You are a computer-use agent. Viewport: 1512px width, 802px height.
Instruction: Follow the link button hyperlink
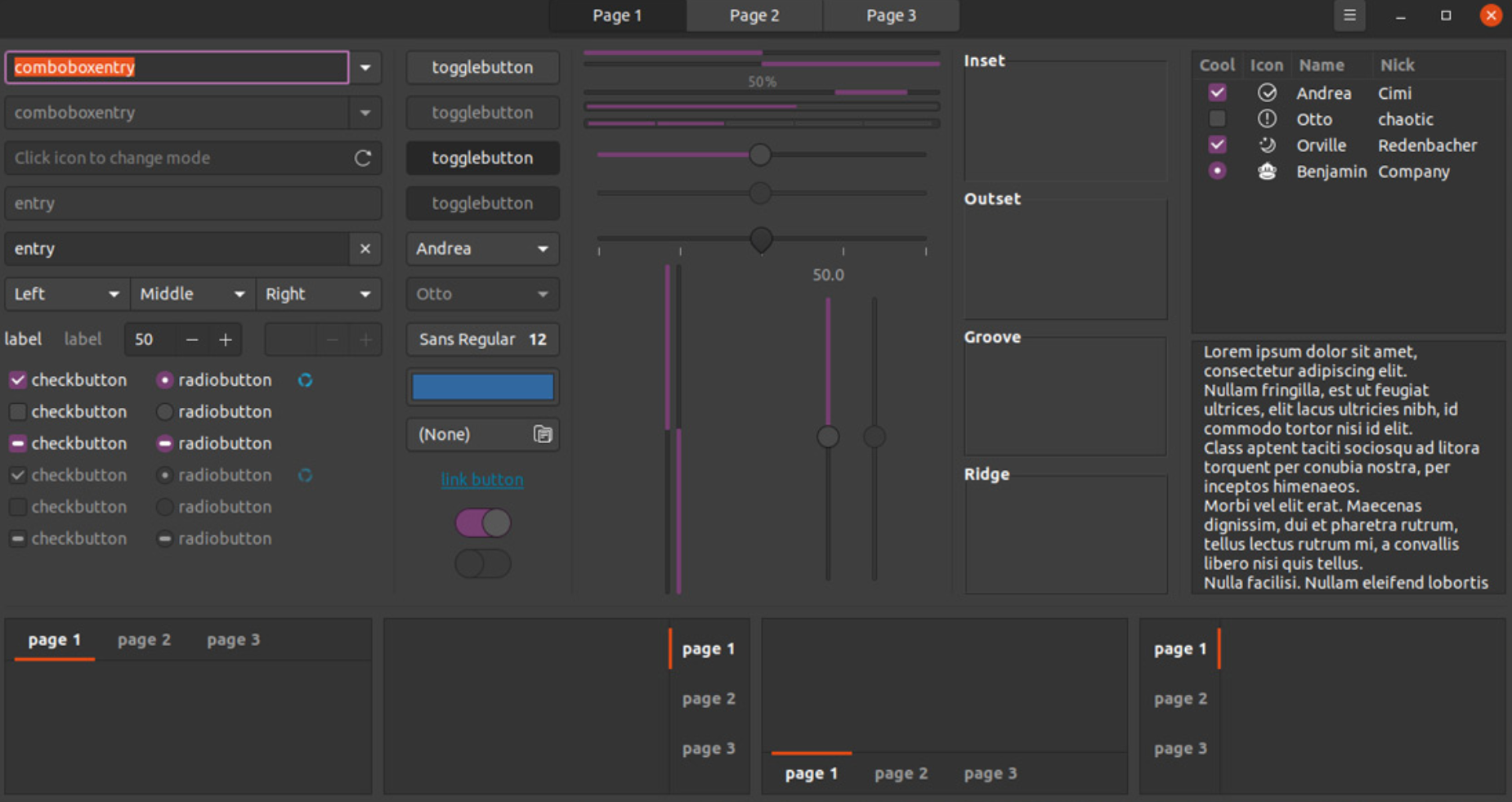[x=482, y=480]
